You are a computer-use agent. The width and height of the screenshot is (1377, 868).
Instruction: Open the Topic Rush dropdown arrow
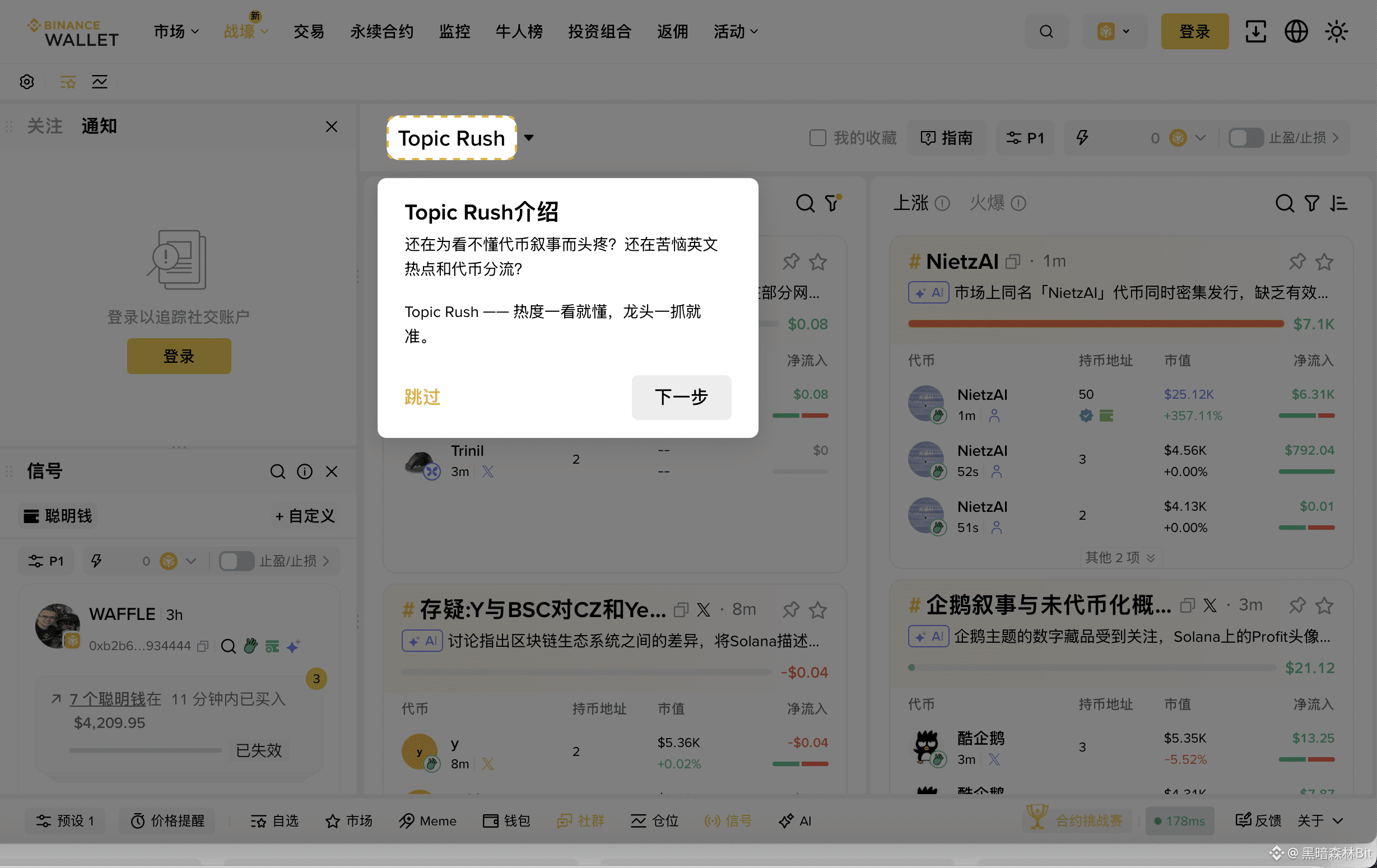[529, 138]
